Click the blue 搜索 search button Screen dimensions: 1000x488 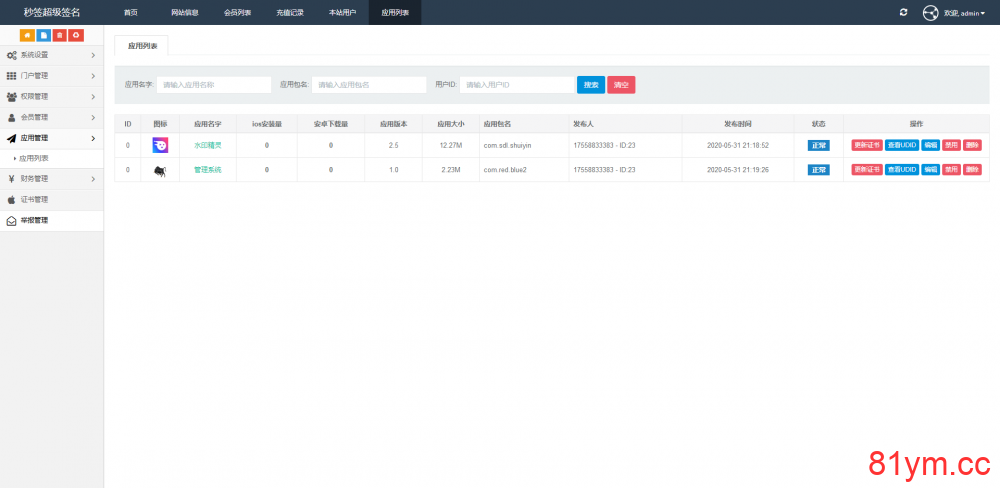click(591, 85)
